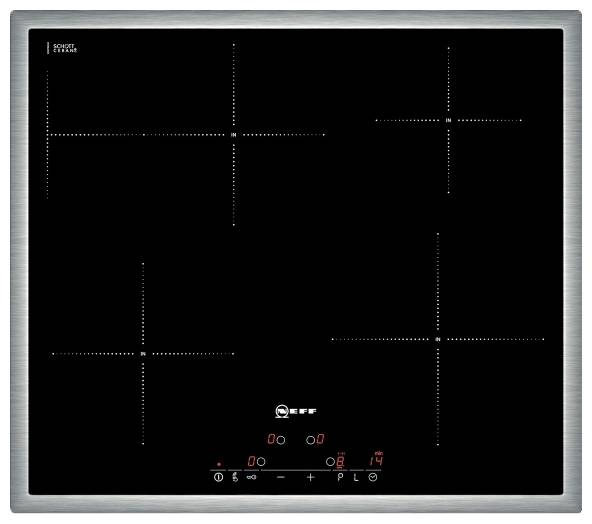Screen dimensions: 592x524
Task: Select front-right zone circle selector
Action: 330,461
